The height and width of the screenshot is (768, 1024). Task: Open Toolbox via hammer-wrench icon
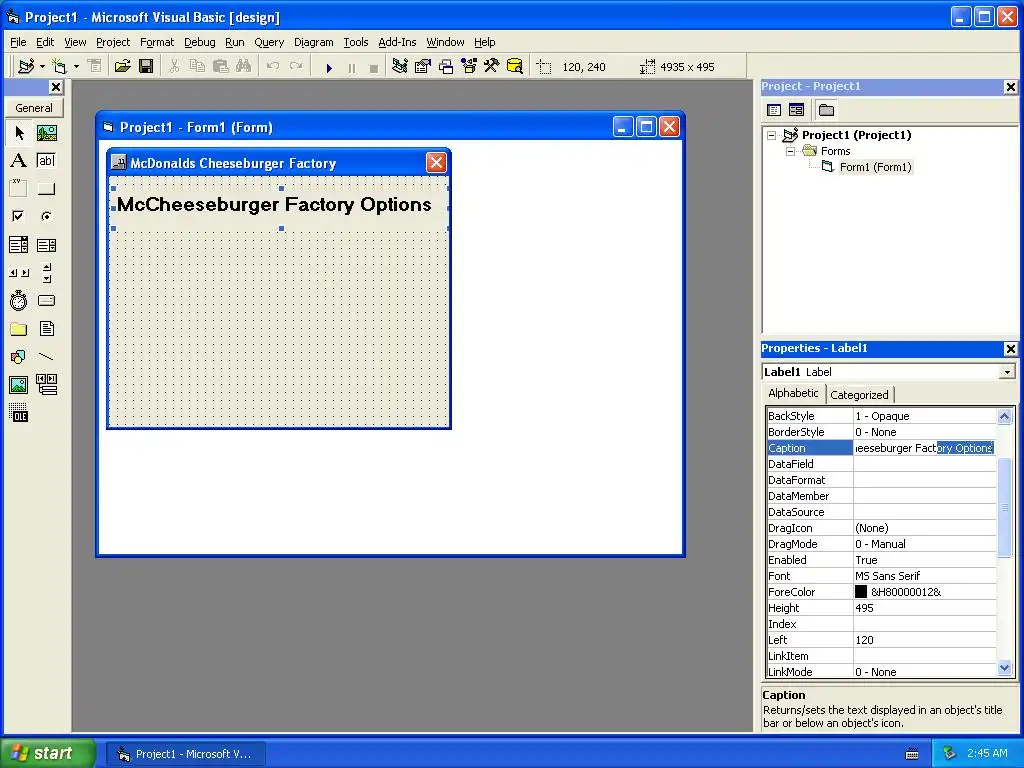[x=492, y=66]
